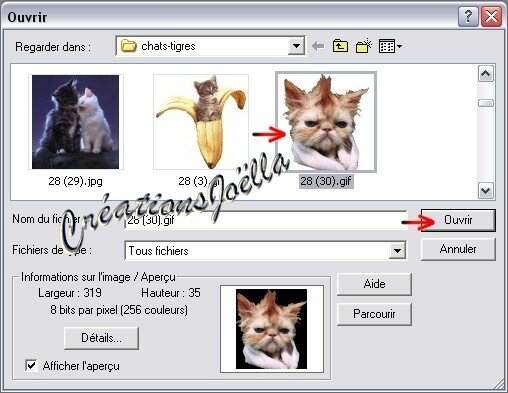Open the Tous fichiers combo box
The width and height of the screenshot is (508, 393).
pos(265,250)
